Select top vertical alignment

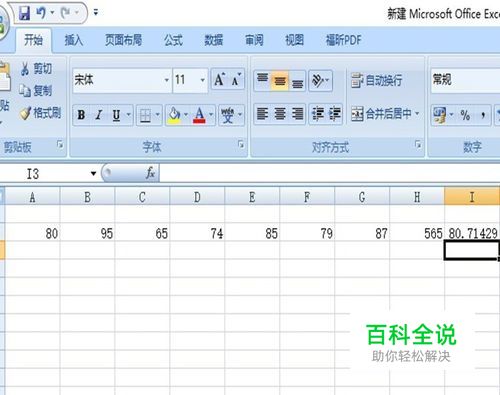tap(263, 80)
